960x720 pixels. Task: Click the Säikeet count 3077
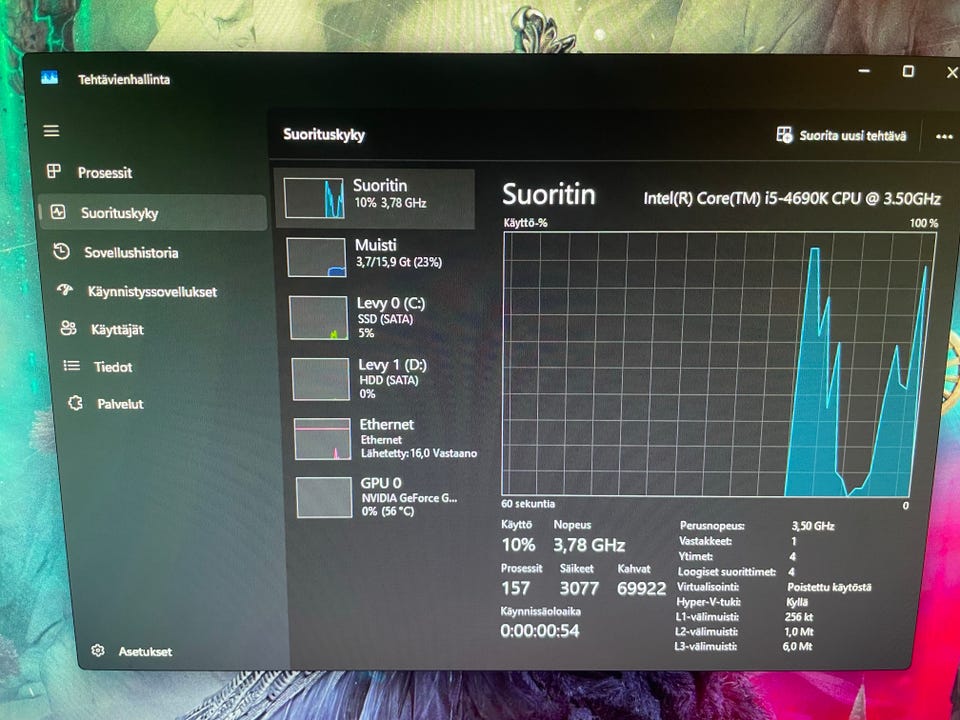click(x=579, y=588)
